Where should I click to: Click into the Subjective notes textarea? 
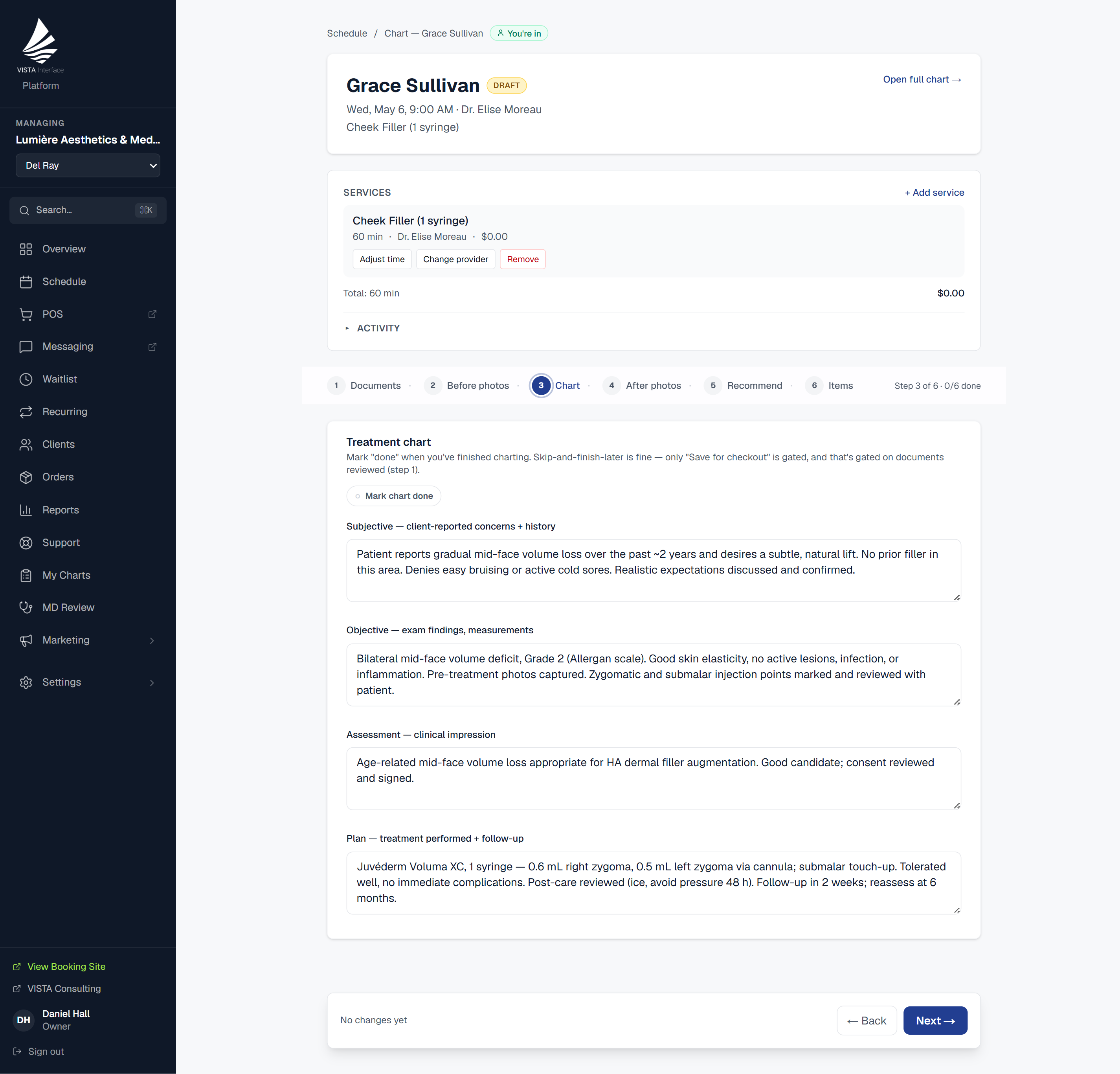653,570
